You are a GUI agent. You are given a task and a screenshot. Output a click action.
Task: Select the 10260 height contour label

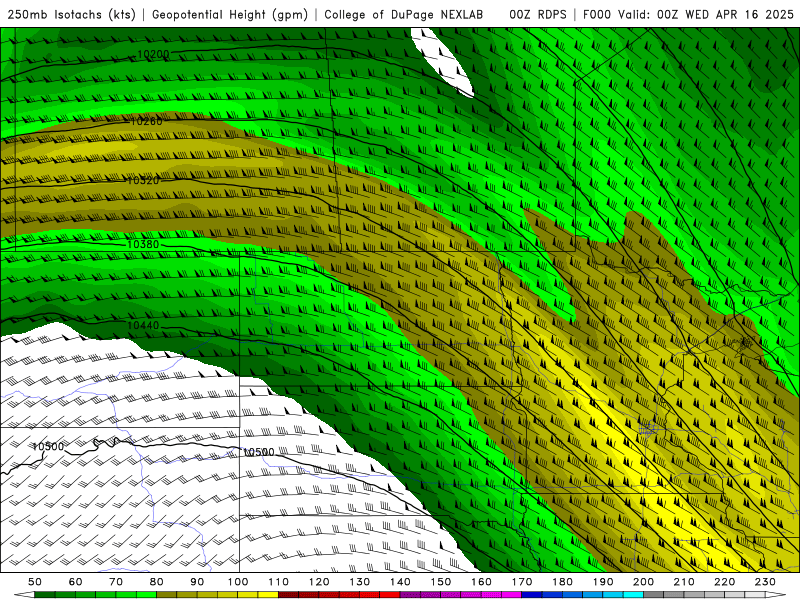146,121
